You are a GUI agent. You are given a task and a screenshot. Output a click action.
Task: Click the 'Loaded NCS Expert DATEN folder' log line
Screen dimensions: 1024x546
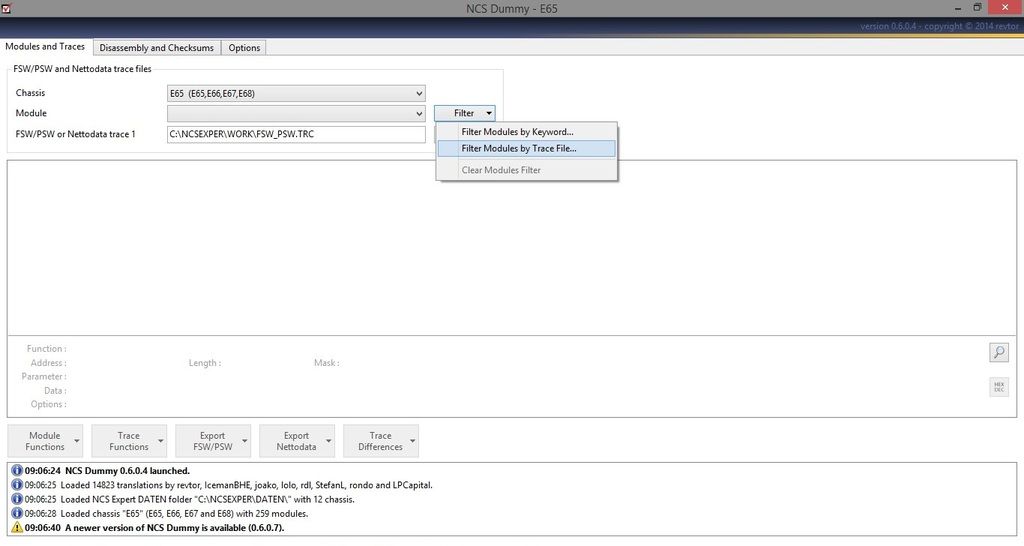(x=208, y=499)
